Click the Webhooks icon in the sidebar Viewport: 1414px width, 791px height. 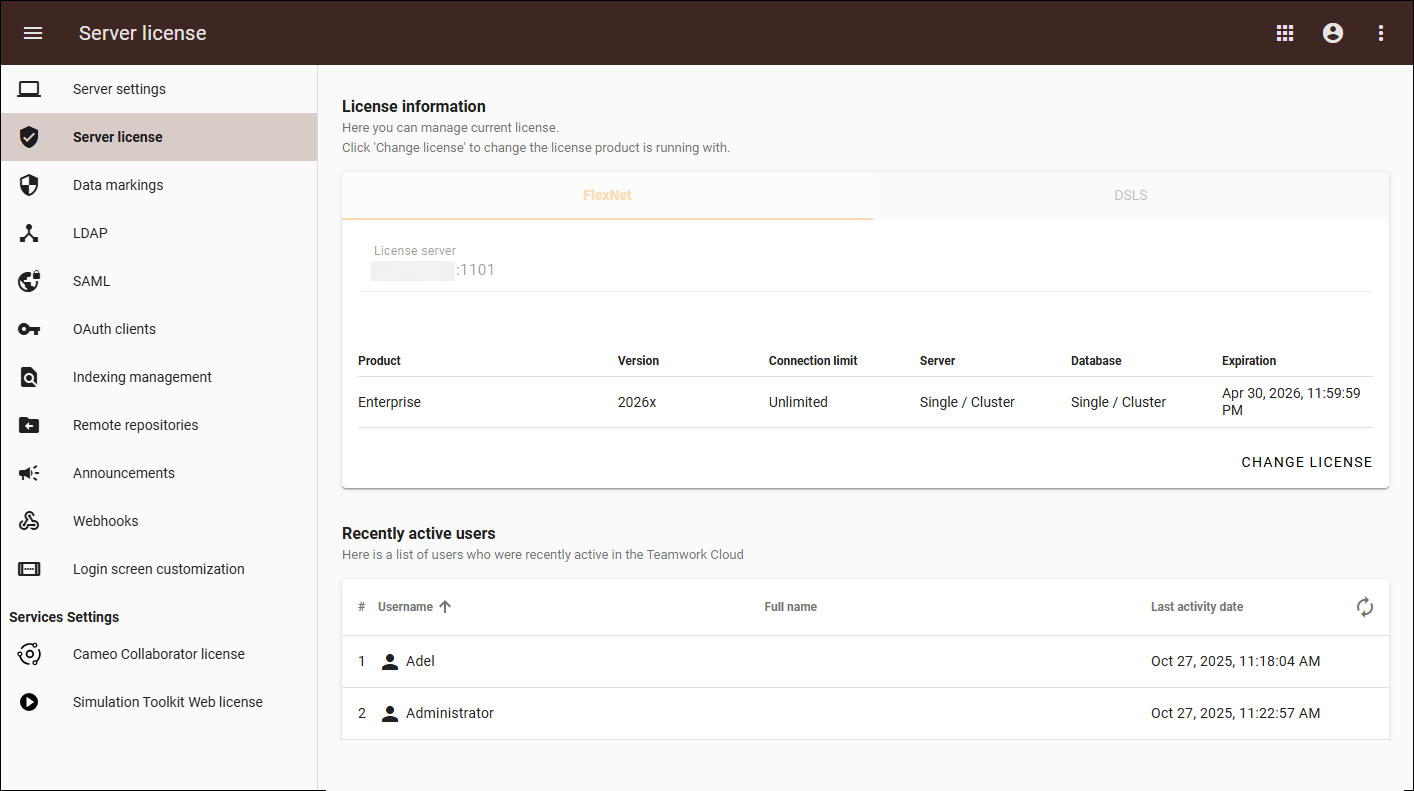29,521
